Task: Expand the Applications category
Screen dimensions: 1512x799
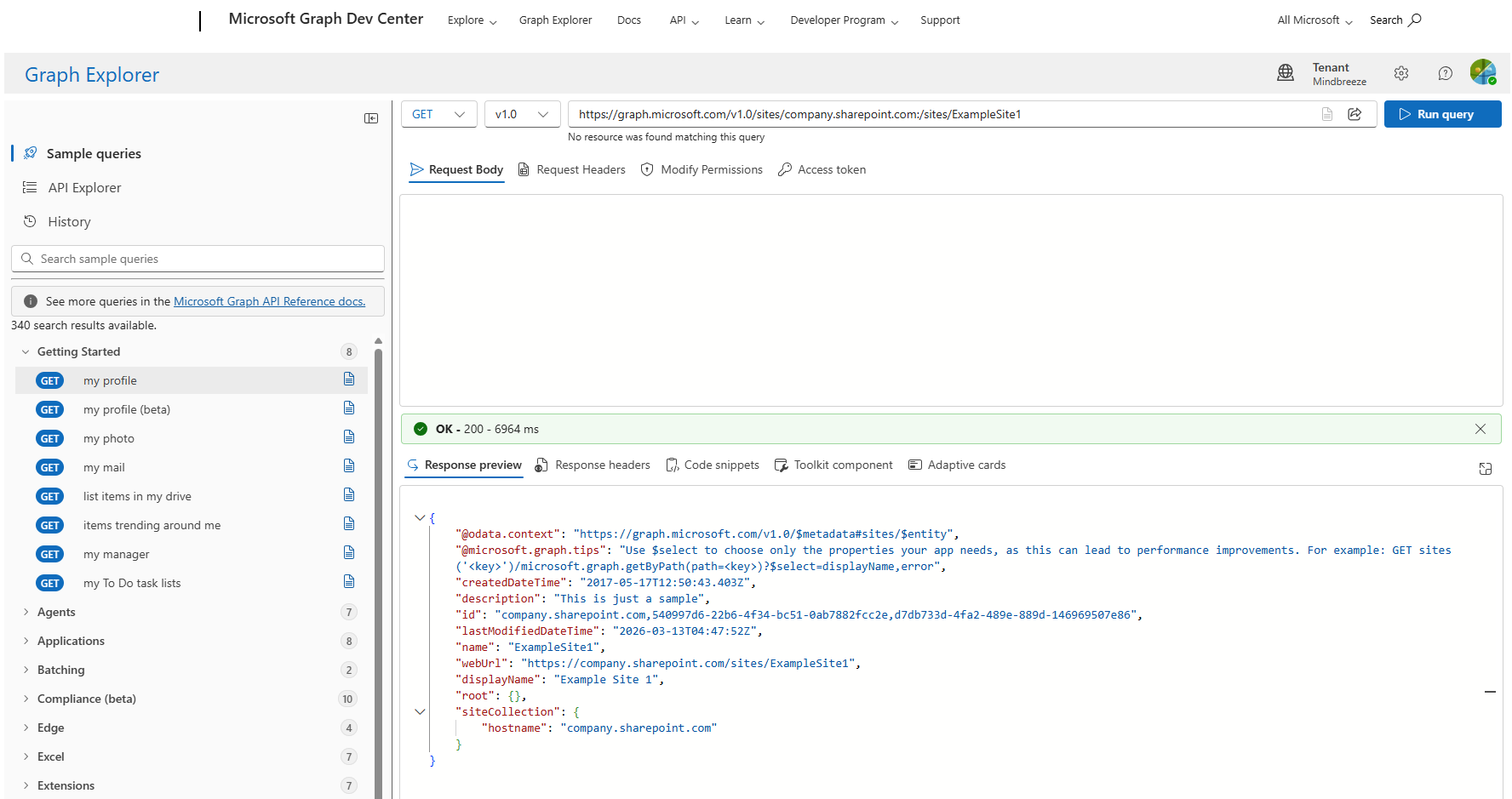Action: [71, 641]
